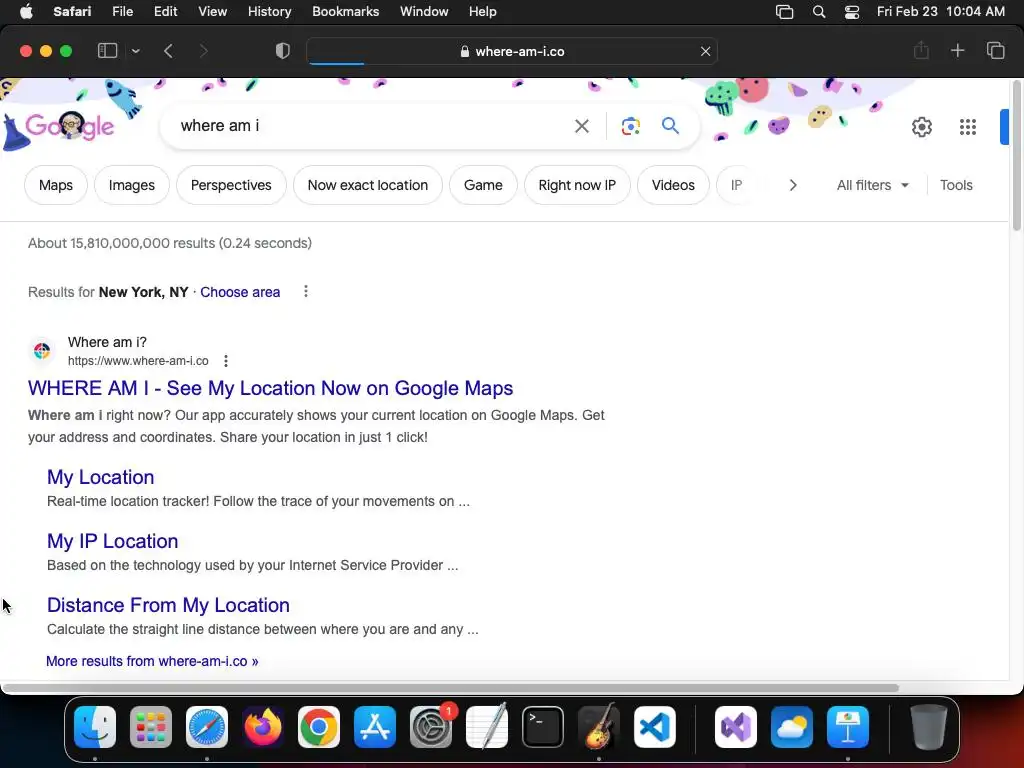Image resolution: width=1024 pixels, height=768 pixels.
Task: Clear the search box with the X
Action: (x=581, y=126)
